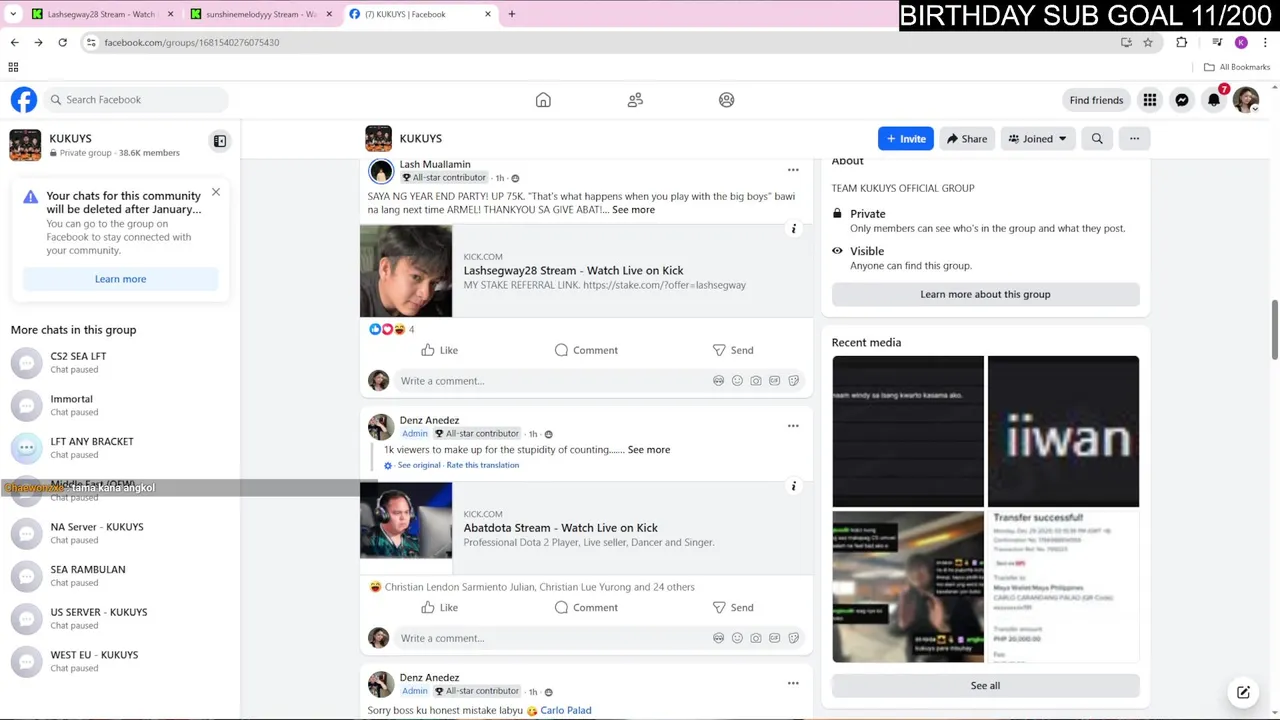Dismiss the chats deletion notice
This screenshot has width=1280, height=720.
(215, 192)
